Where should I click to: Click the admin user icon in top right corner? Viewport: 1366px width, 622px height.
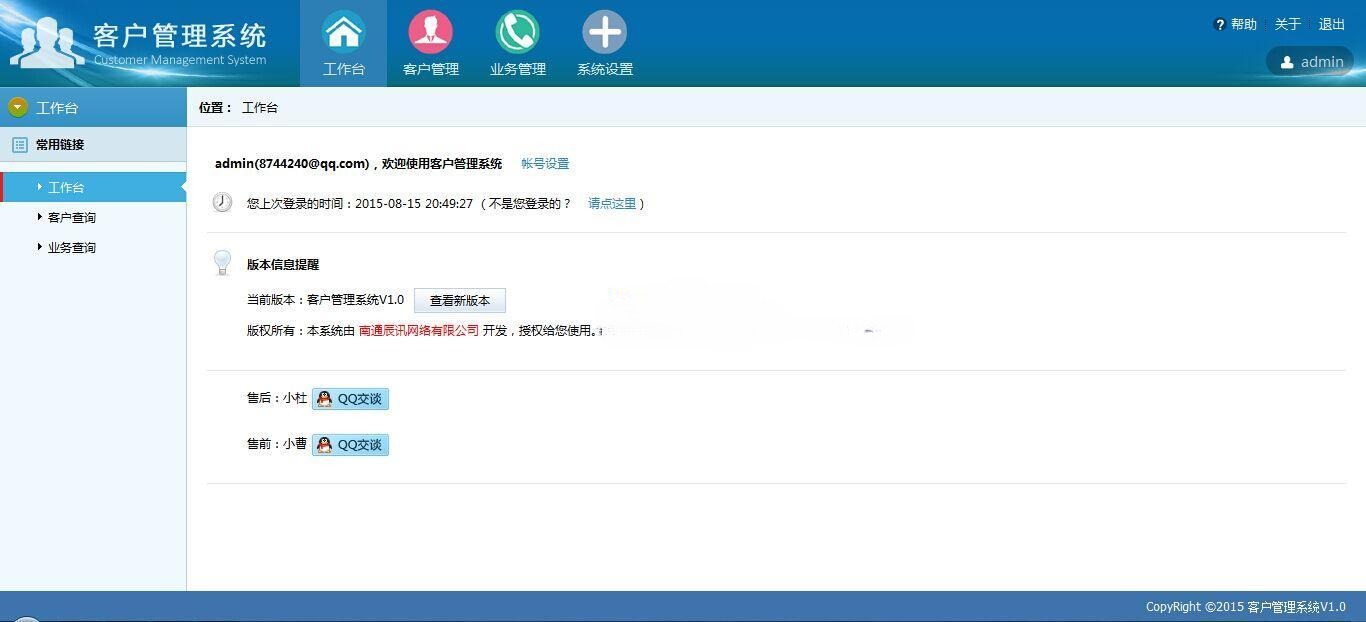click(1287, 61)
